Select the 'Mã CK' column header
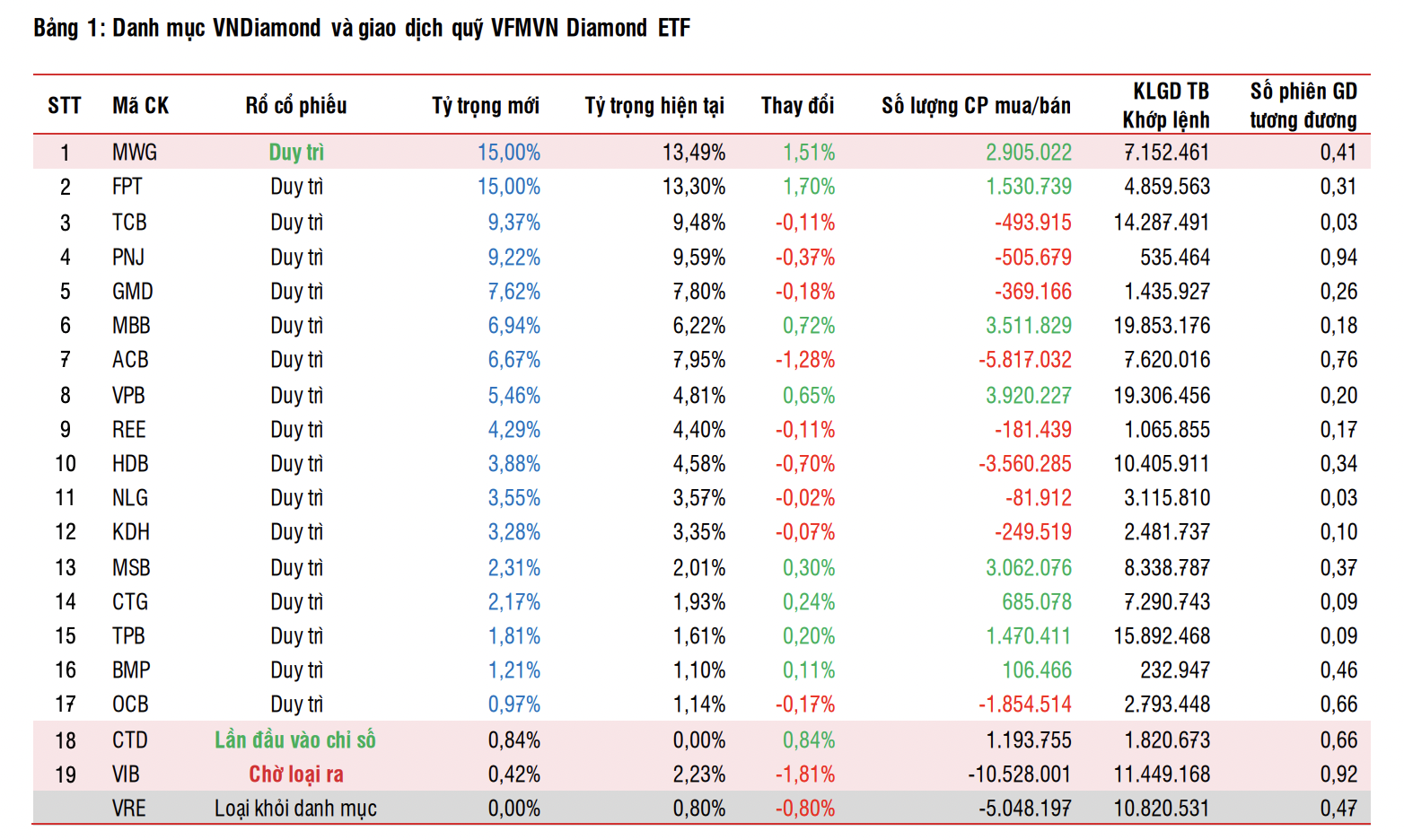The image size is (1404, 840). [141, 106]
